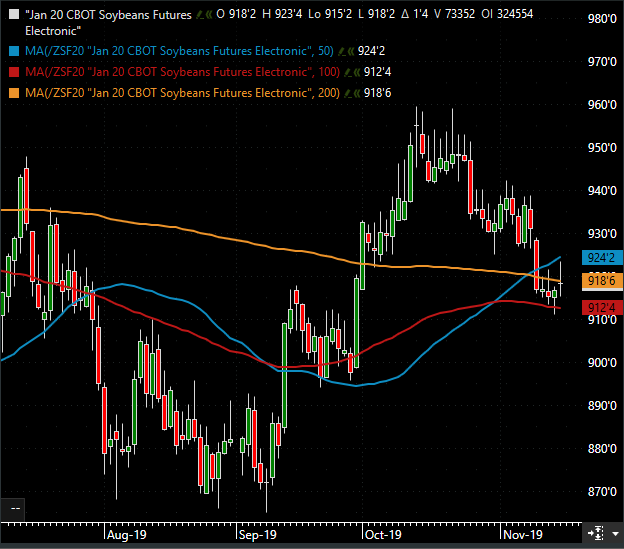Click the 940'0 price axis label
The width and height of the screenshot is (624, 549).
(x=602, y=191)
